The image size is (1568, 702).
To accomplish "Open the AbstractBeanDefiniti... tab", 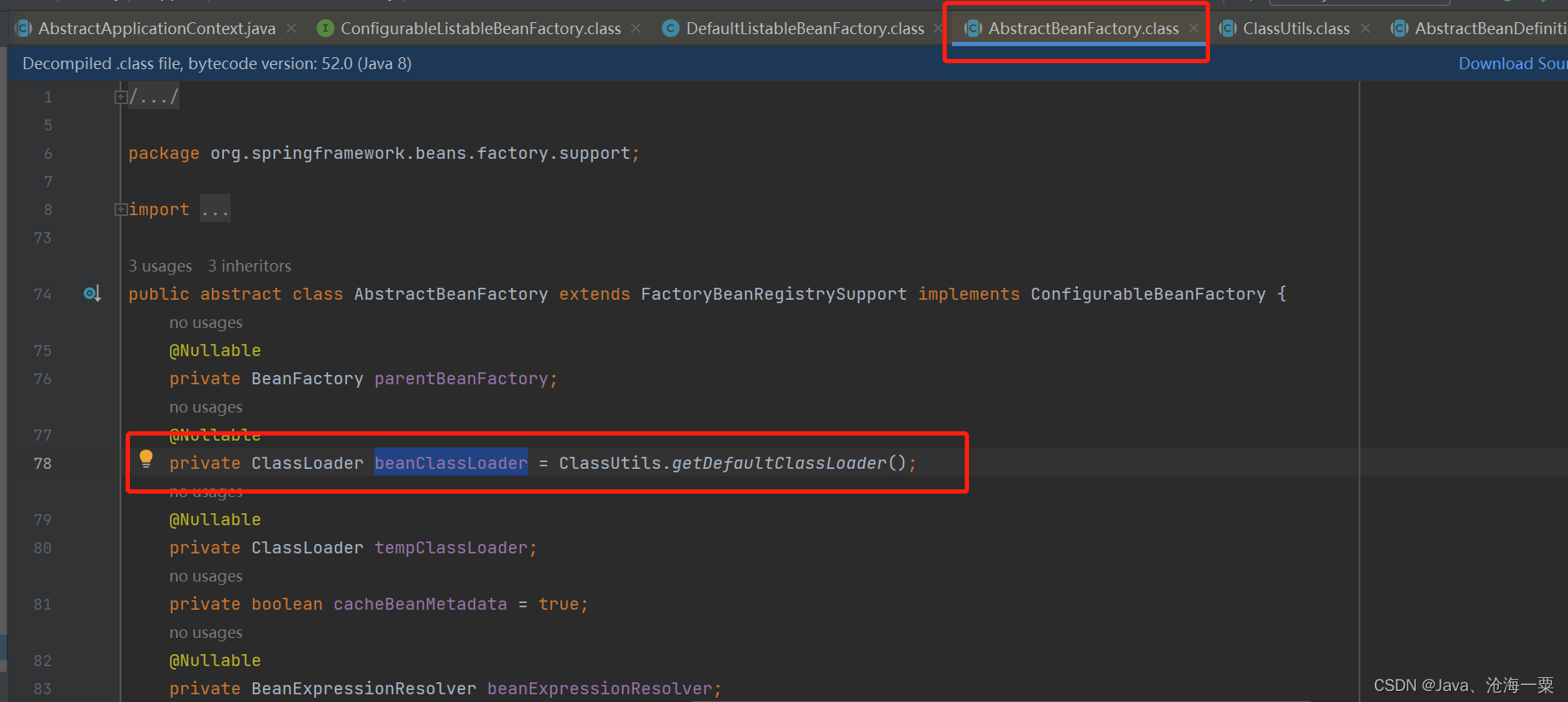I will coord(1490,28).
